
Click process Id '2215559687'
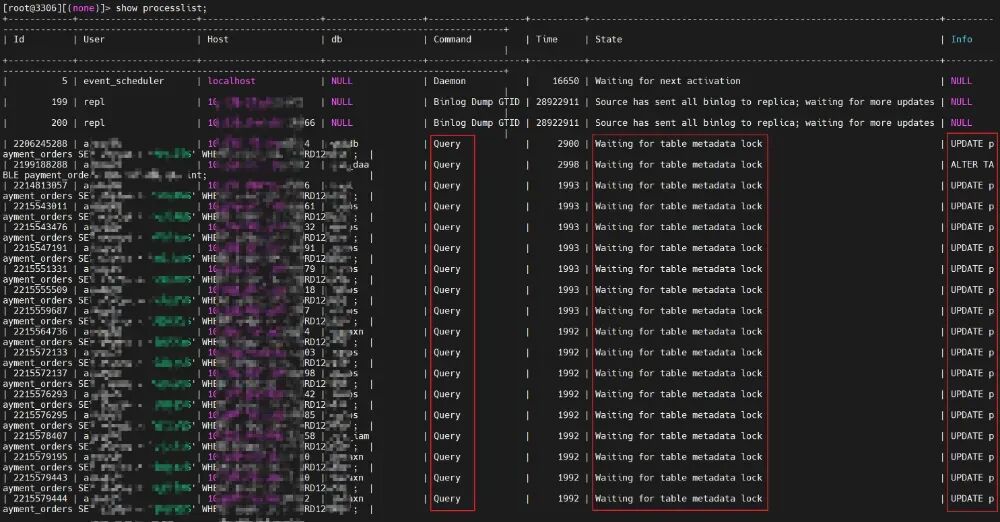click(x=40, y=311)
